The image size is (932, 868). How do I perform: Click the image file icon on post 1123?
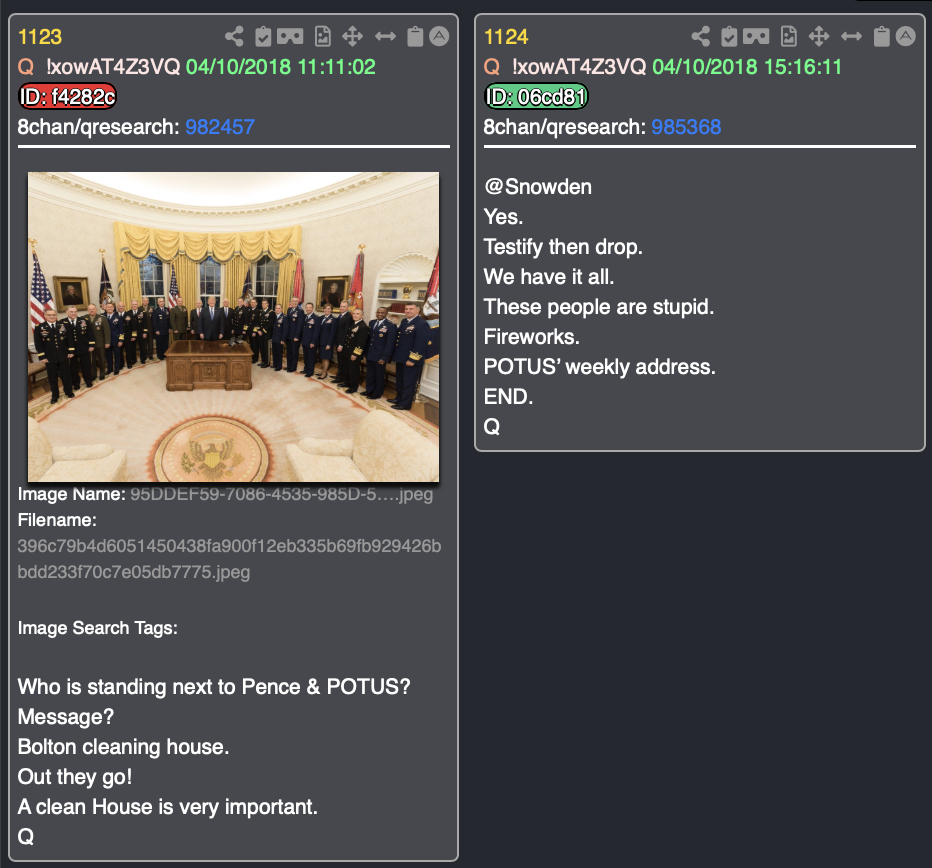(x=323, y=36)
